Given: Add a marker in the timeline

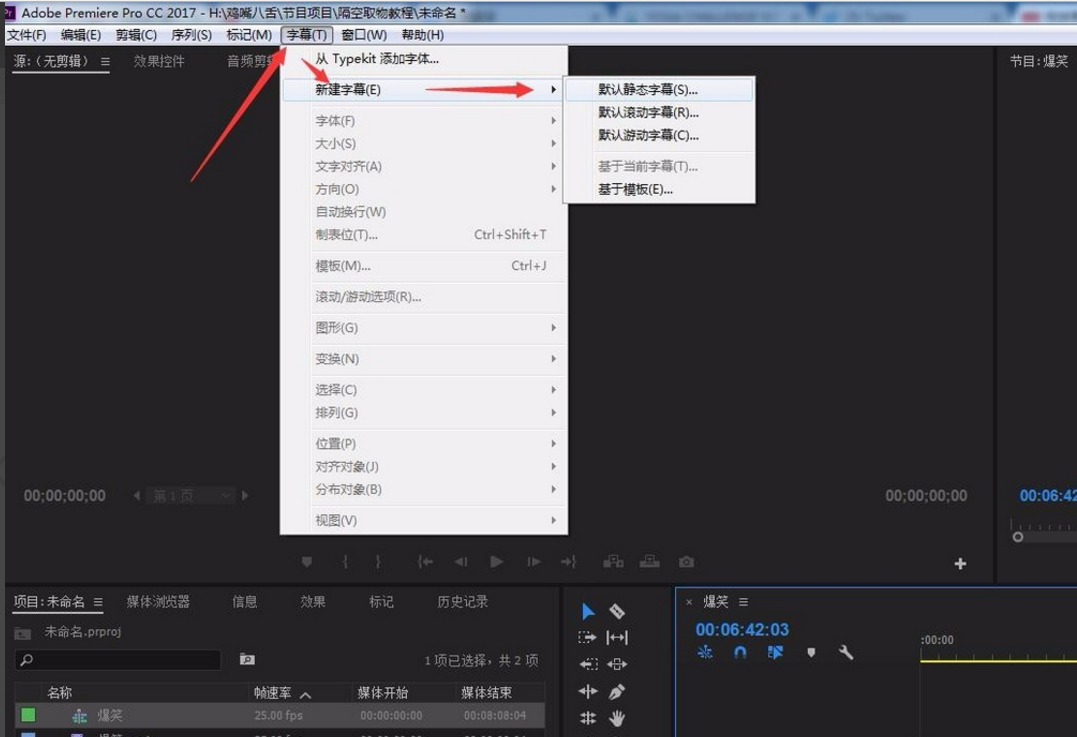Looking at the screenshot, I should click(811, 652).
